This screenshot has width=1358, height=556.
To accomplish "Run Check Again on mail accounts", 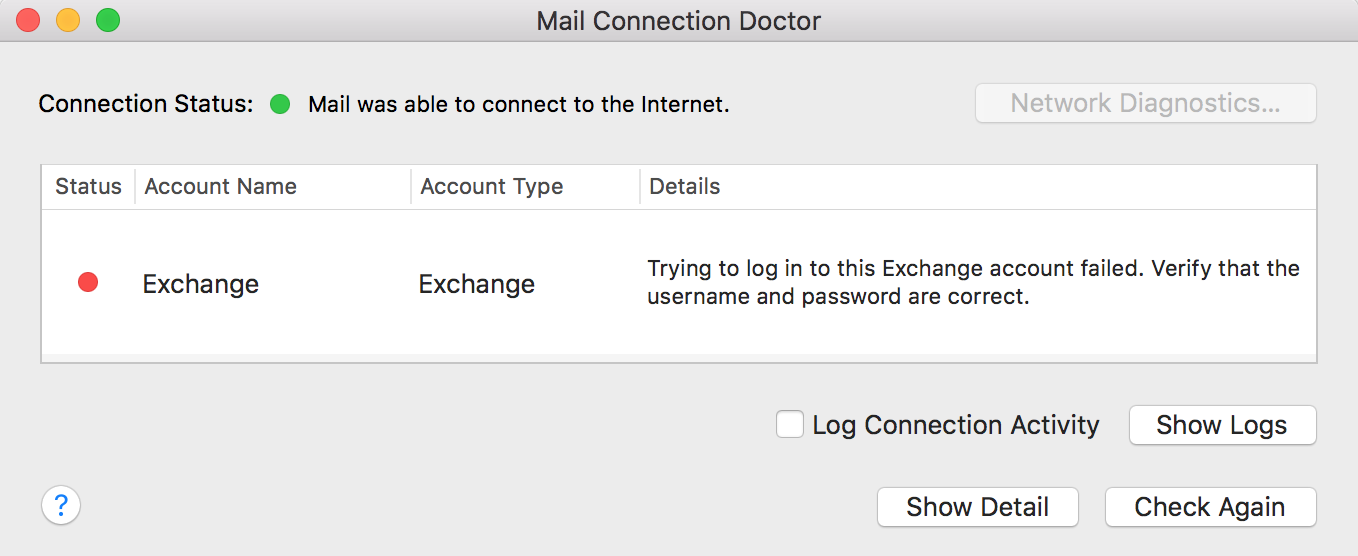I will [x=1210, y=507].
